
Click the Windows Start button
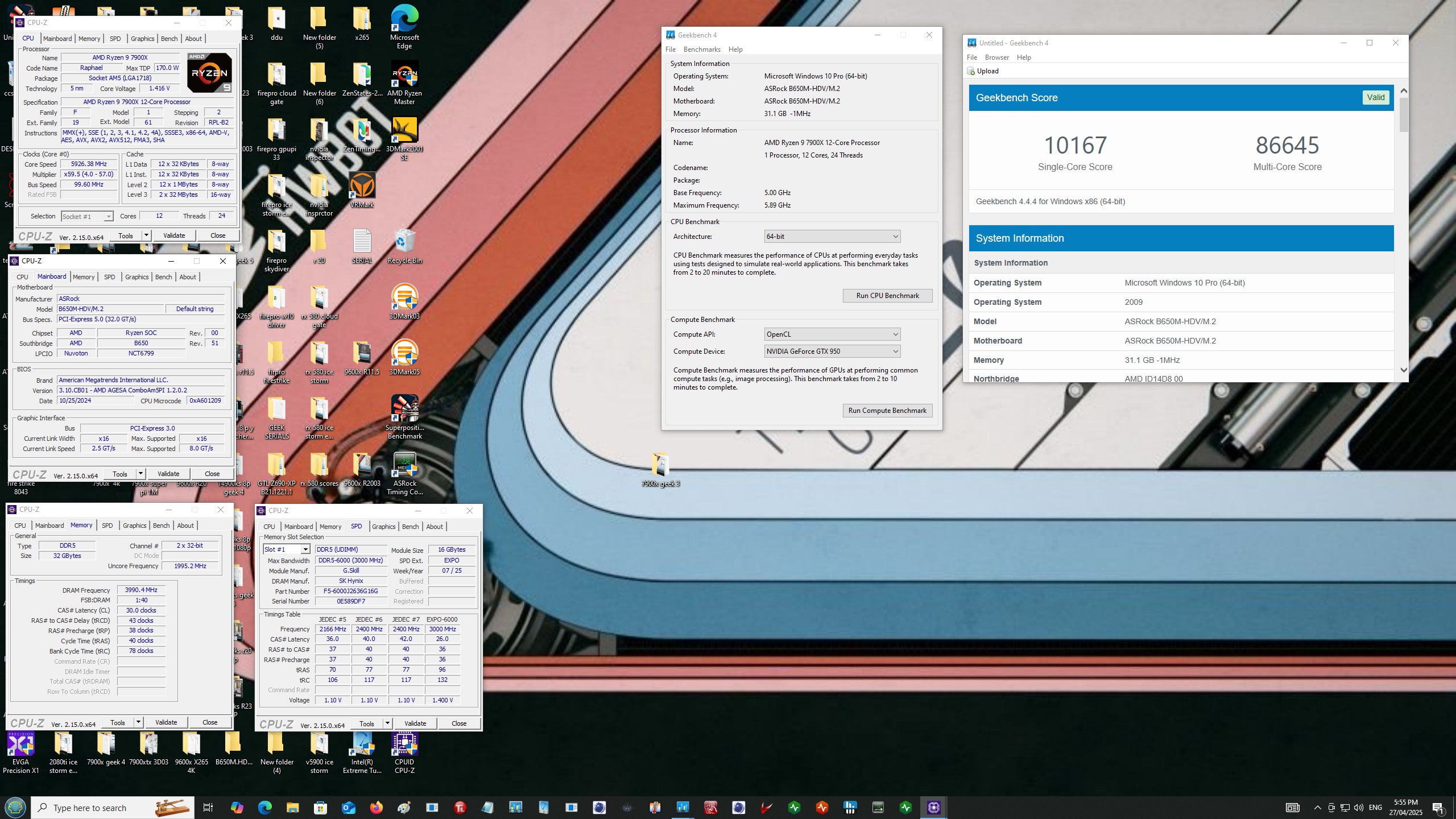(15, 807)
